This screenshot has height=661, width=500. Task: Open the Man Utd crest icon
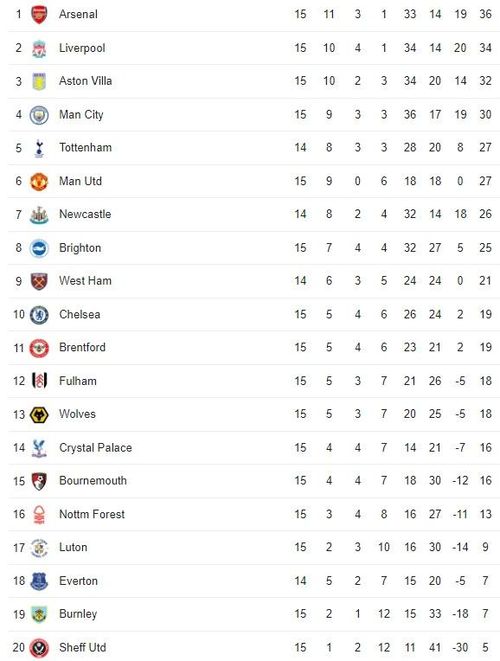pos(39,182)
